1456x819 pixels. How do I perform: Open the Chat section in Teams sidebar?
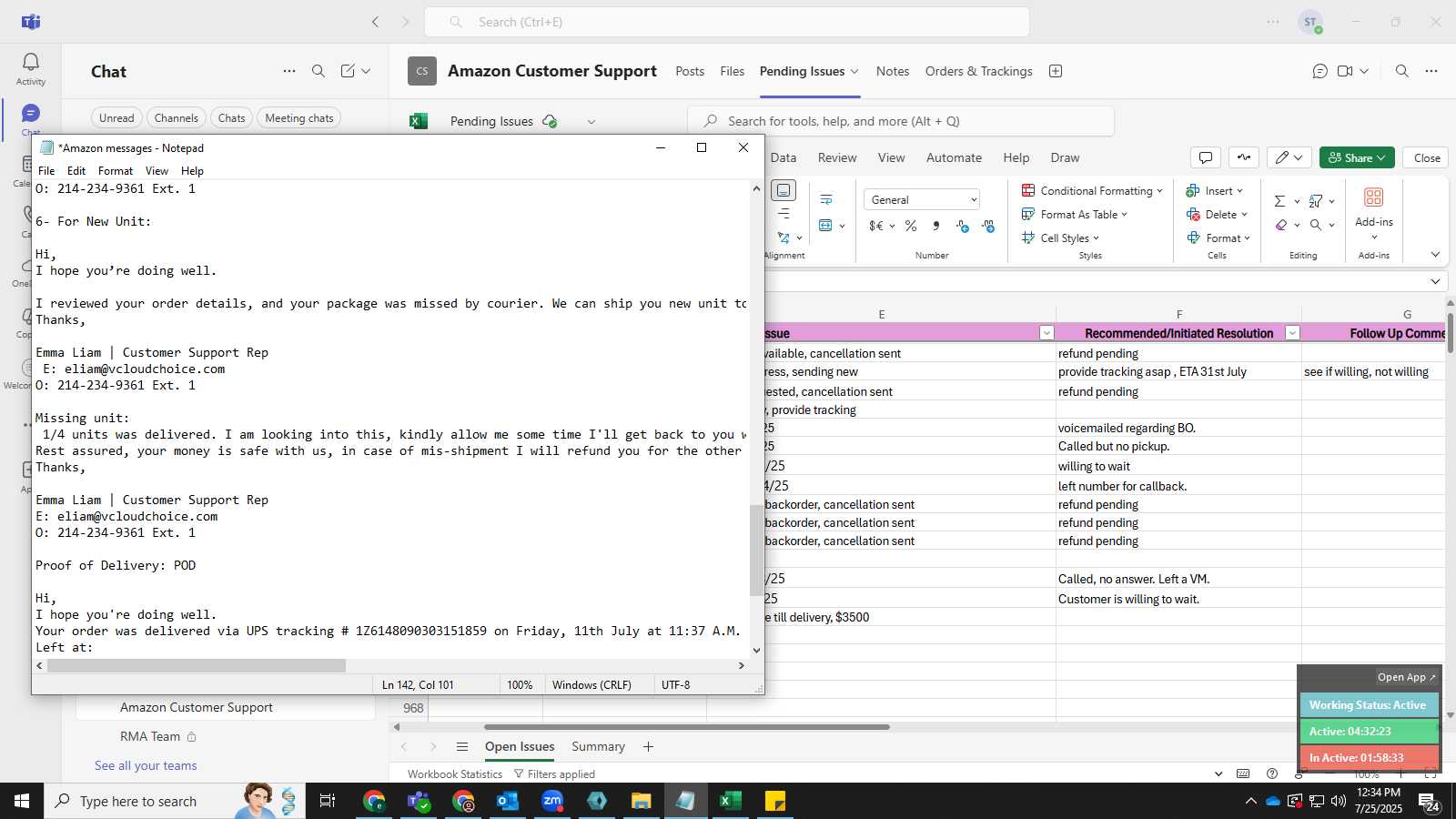pos(30,118)
